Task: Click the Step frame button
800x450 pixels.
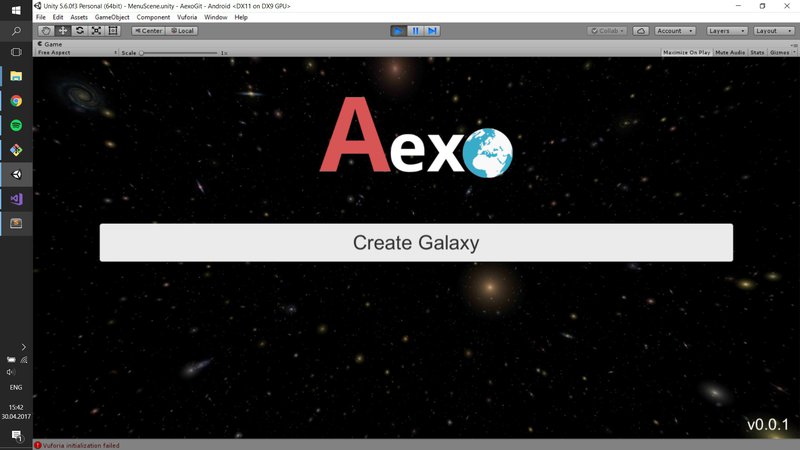Action: coord(432,31)
